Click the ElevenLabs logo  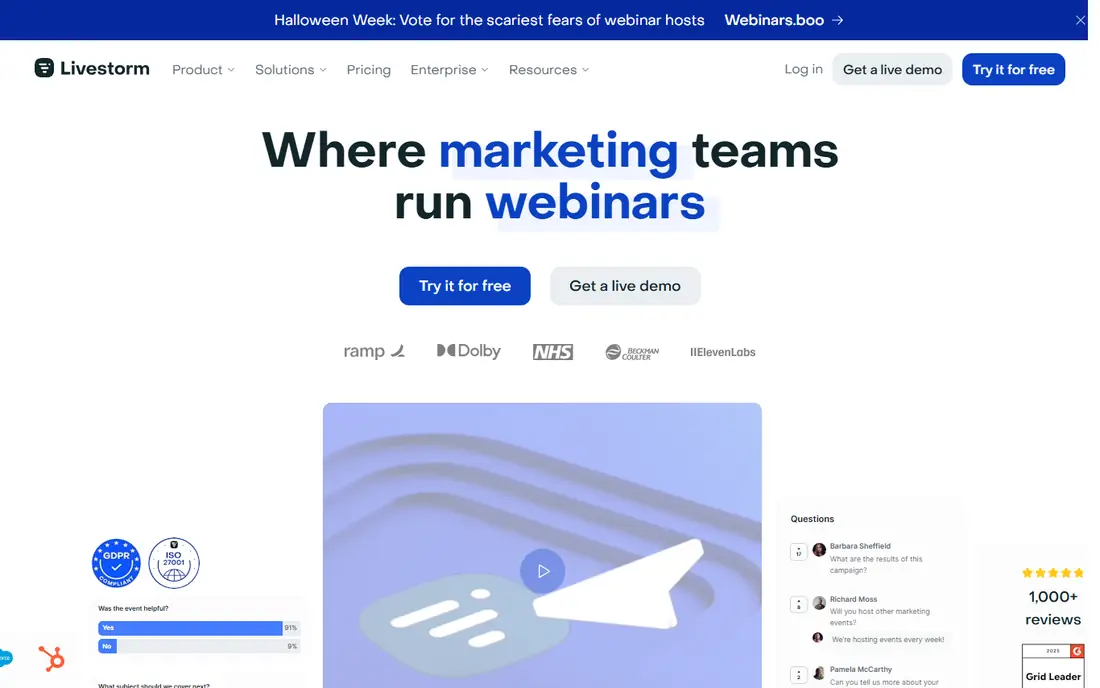pyautogui.click(x=723, y=352)
